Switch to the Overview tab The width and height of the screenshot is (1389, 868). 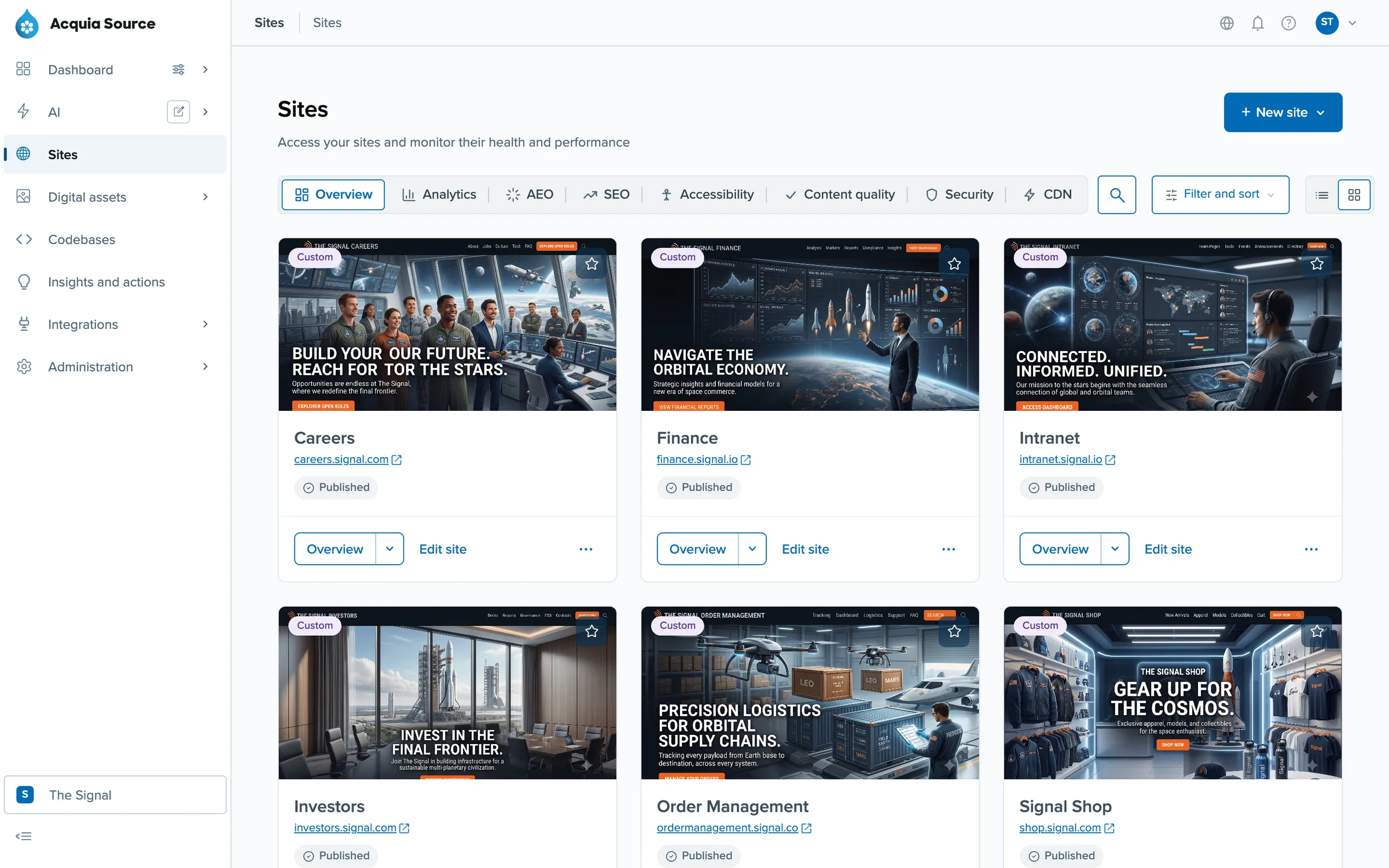tap(333, 194)
